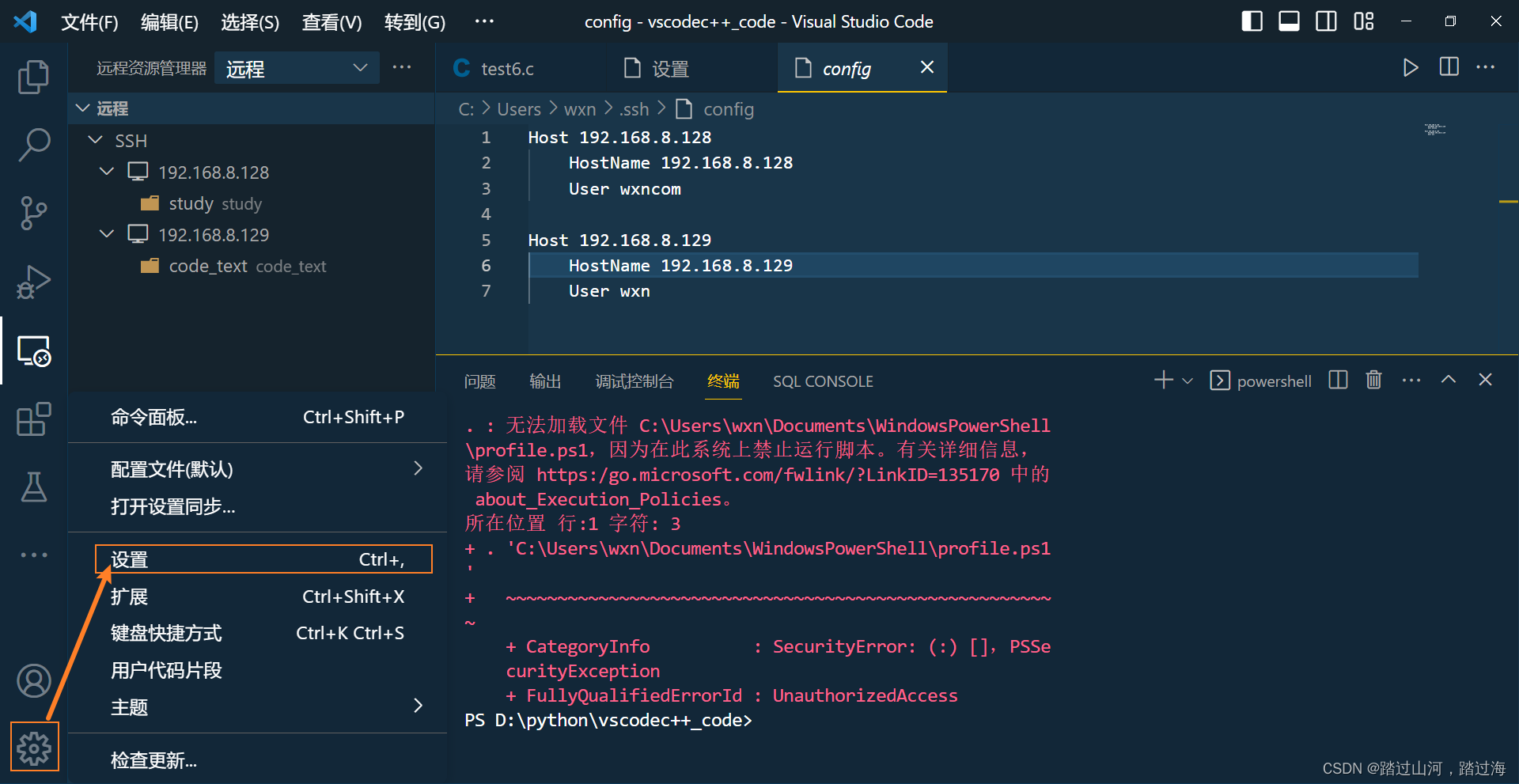Switch to 输出 panel tab

(x=545, y=381)
